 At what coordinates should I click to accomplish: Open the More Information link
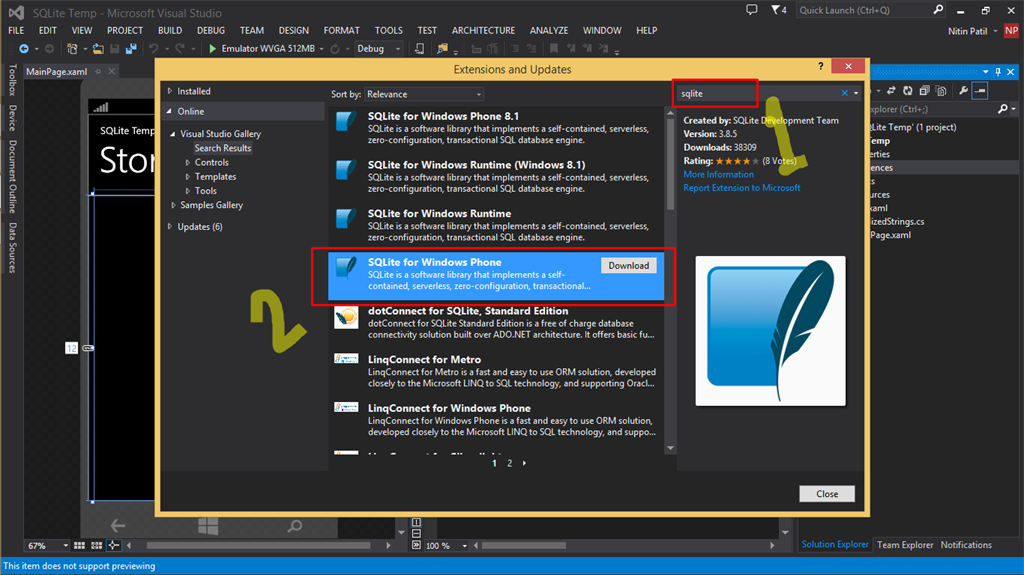(718, 174)
